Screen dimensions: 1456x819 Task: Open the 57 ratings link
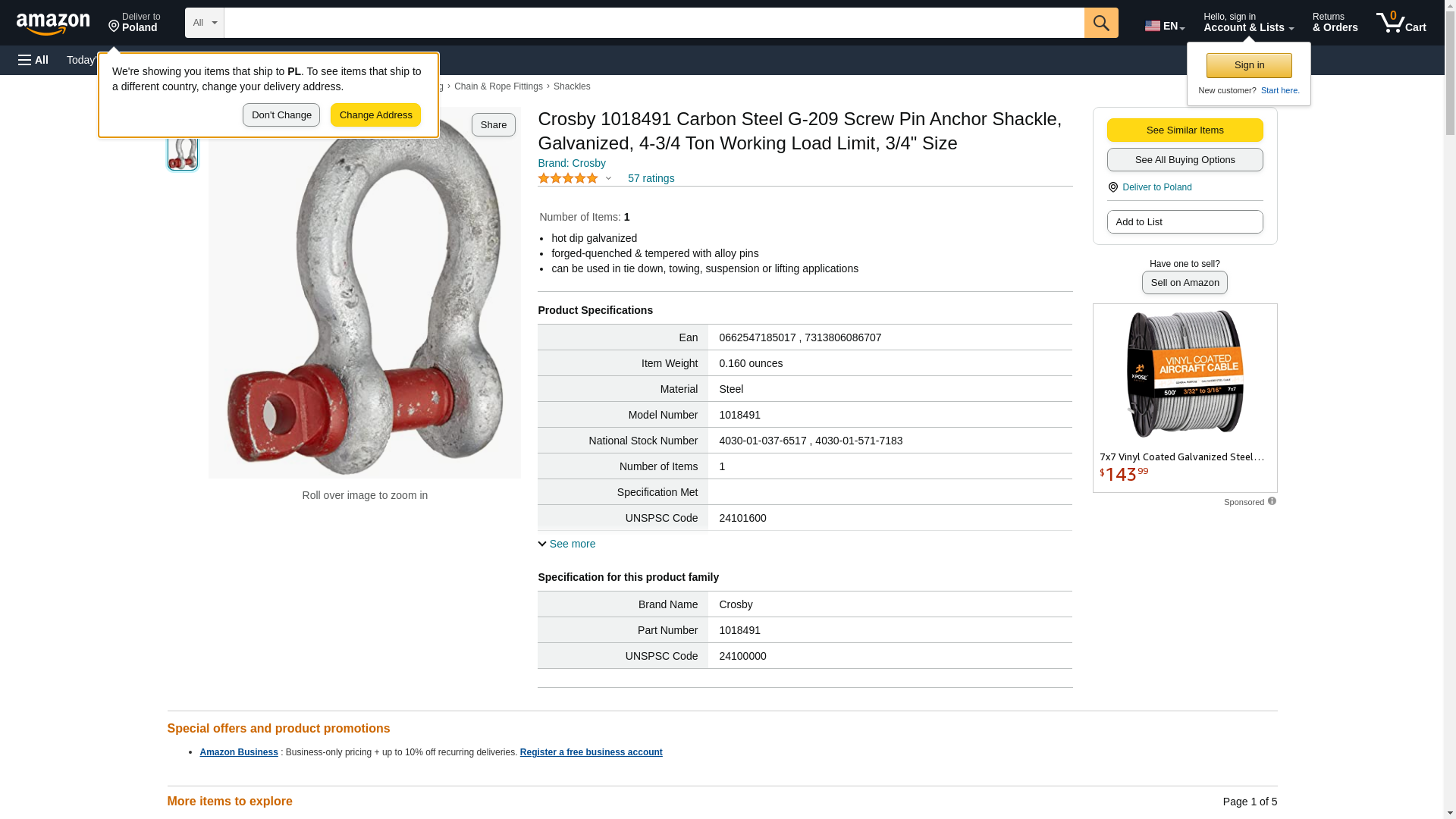[x=651, y=178]
